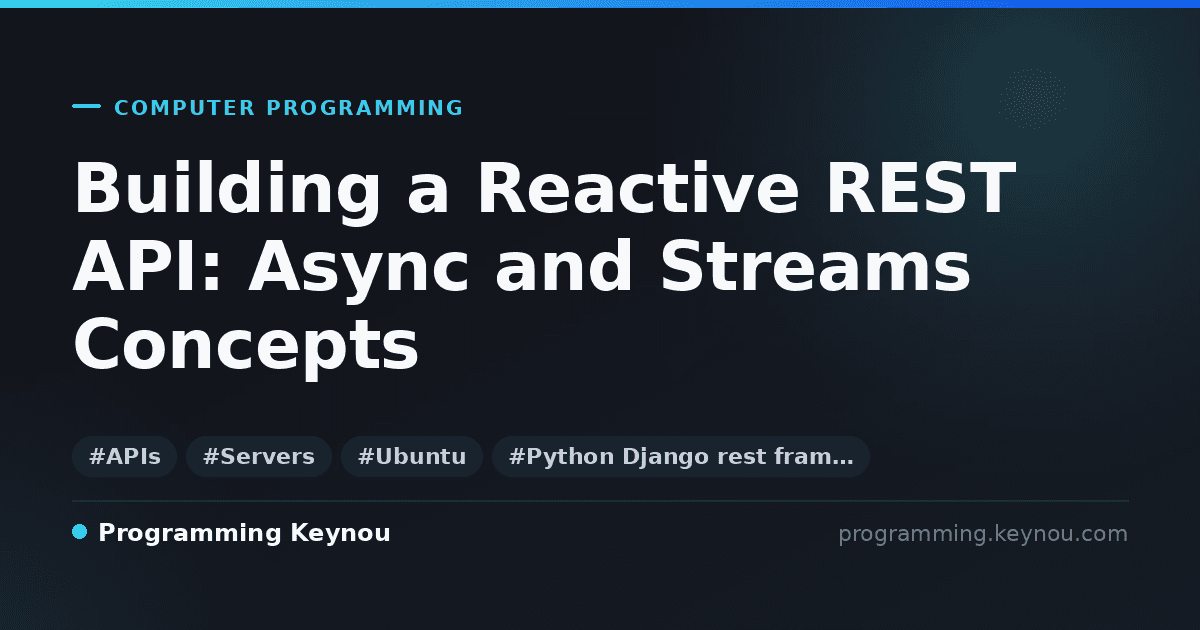Open the programming.keynou.com link

[983, 534]
